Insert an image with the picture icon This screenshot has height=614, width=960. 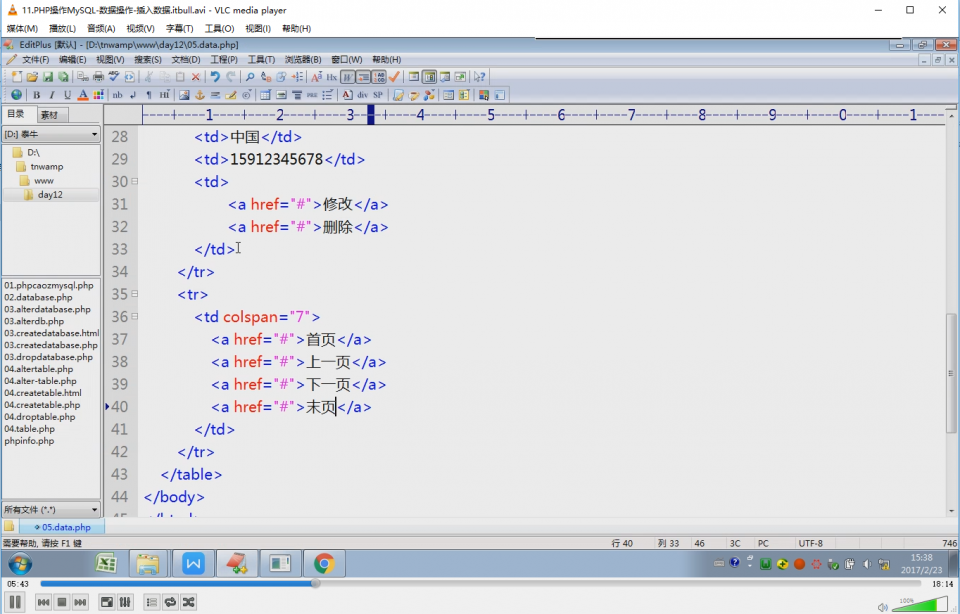(x=184, y=95)
